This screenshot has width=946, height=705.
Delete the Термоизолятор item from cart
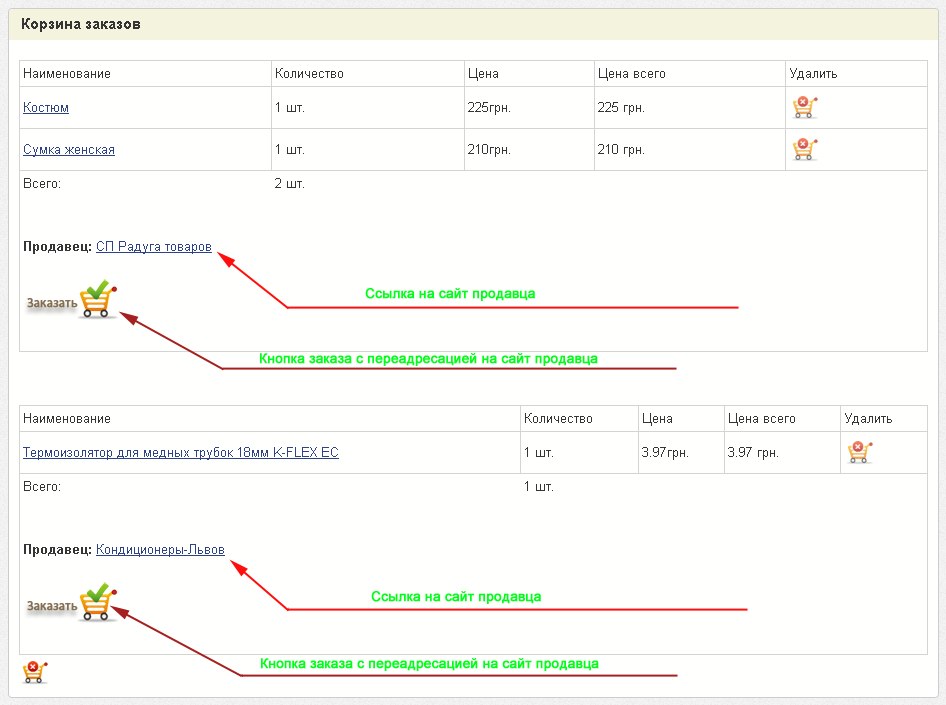point(859,452)
